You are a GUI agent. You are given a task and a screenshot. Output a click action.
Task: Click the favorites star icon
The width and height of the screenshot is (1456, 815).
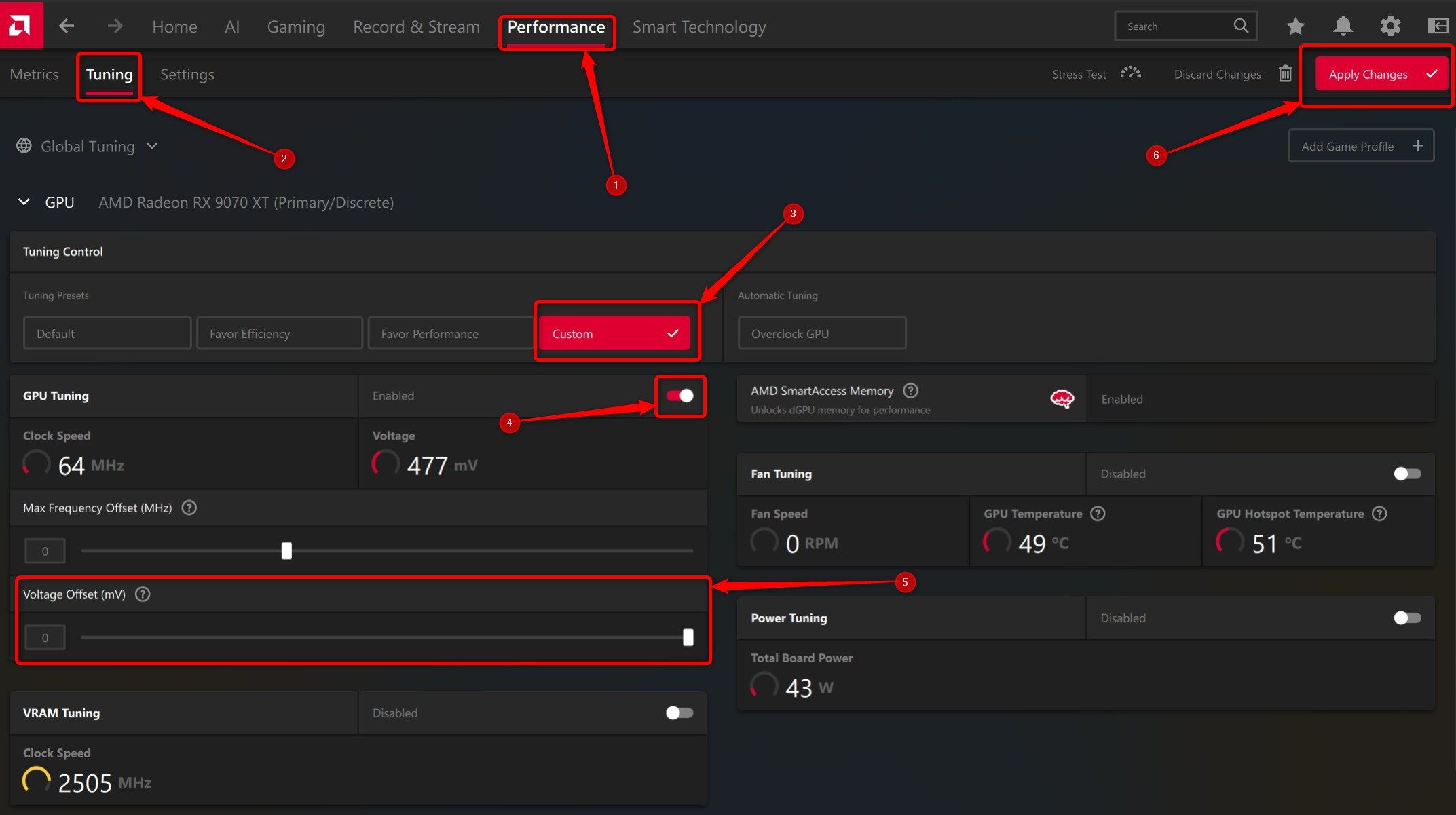click(1295, 25)
